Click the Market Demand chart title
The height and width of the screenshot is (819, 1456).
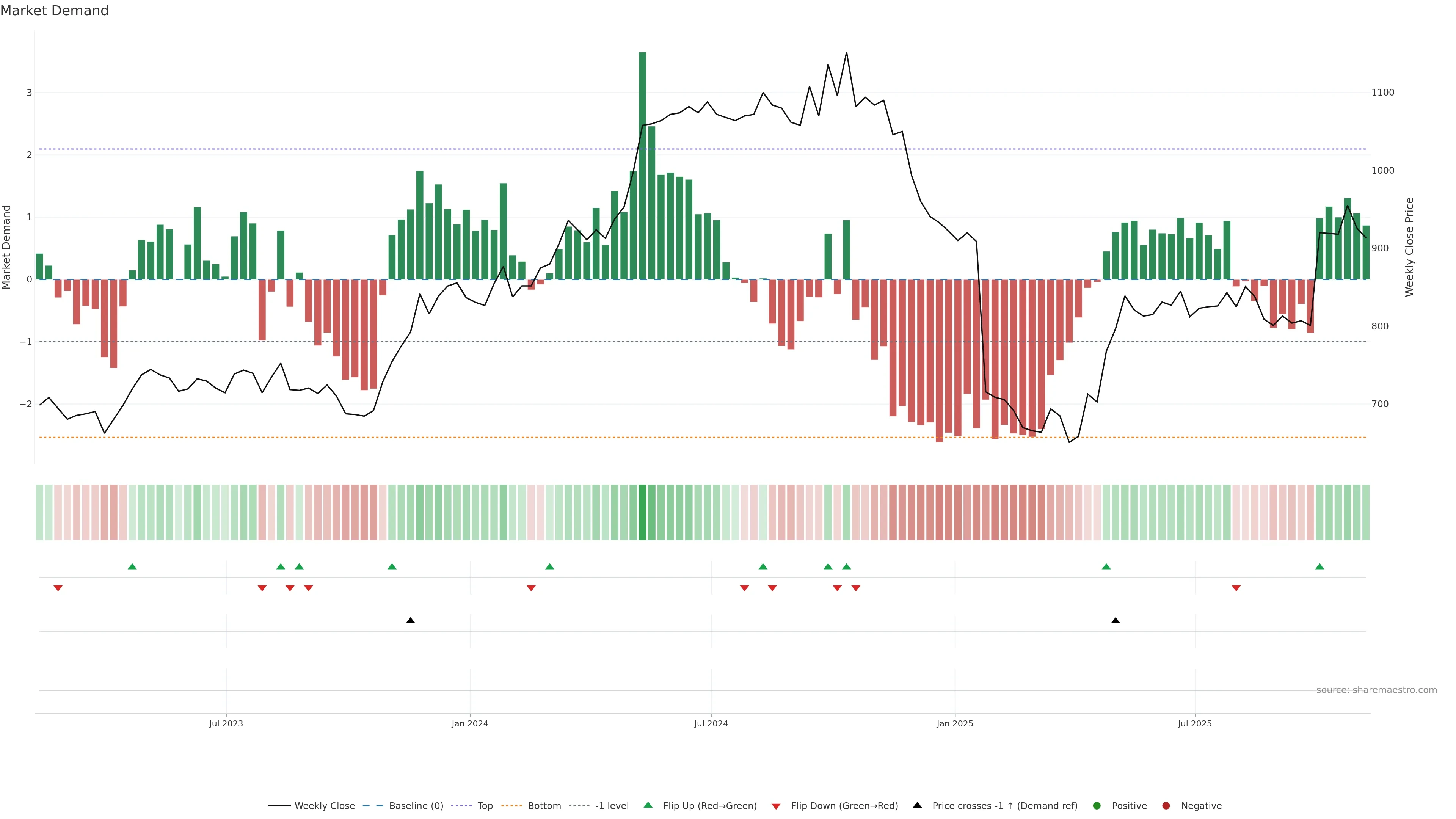tap(54, 11)
